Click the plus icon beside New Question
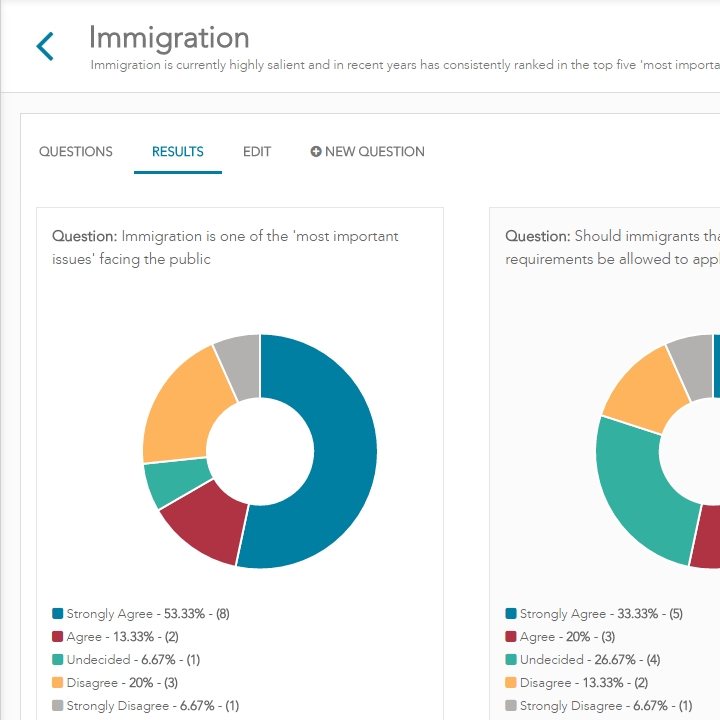The image size is (720, 720). pyautogui.click(x=316, y=152)
